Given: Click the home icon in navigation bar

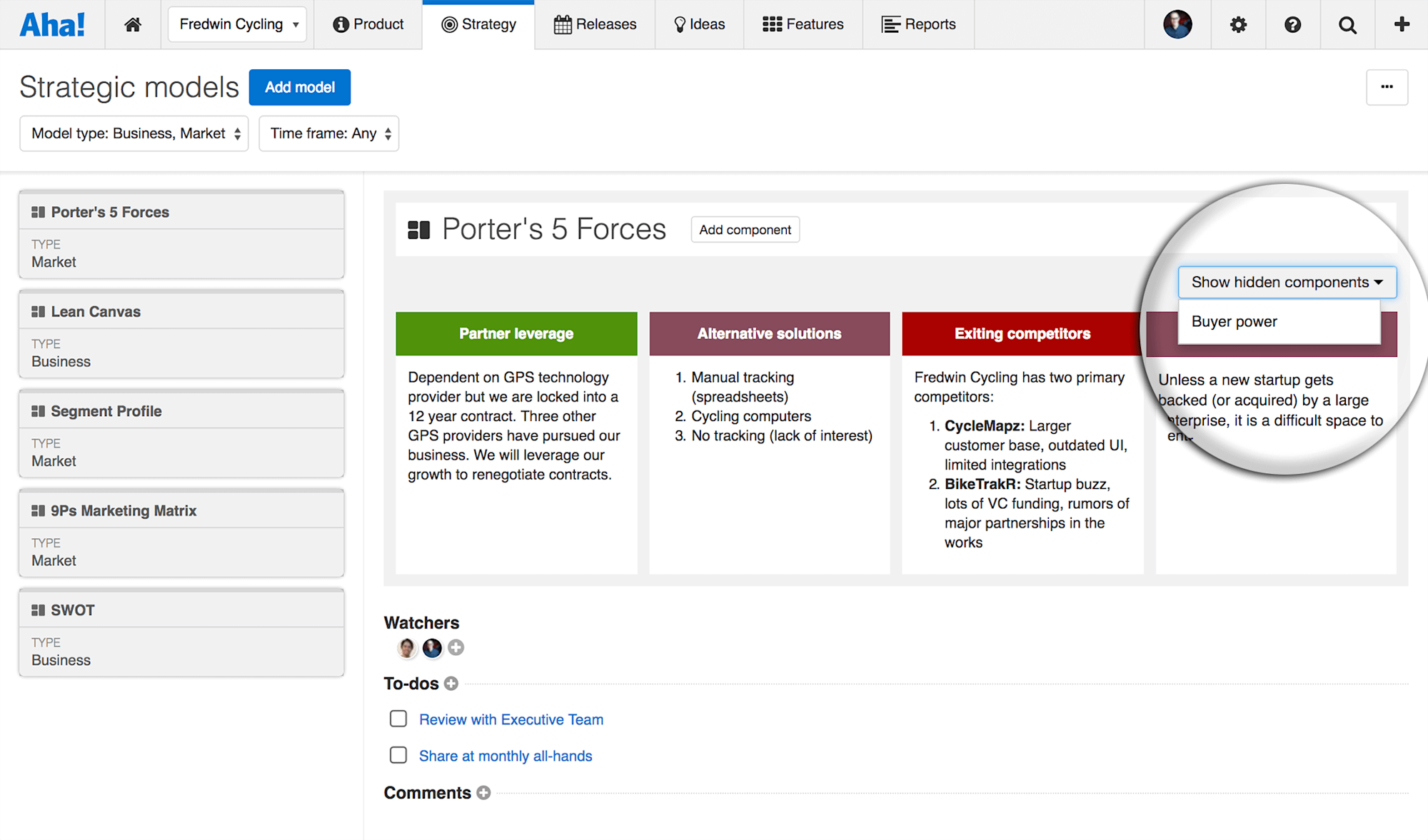Looking at the screenshot, I should (x=133, y=25).
